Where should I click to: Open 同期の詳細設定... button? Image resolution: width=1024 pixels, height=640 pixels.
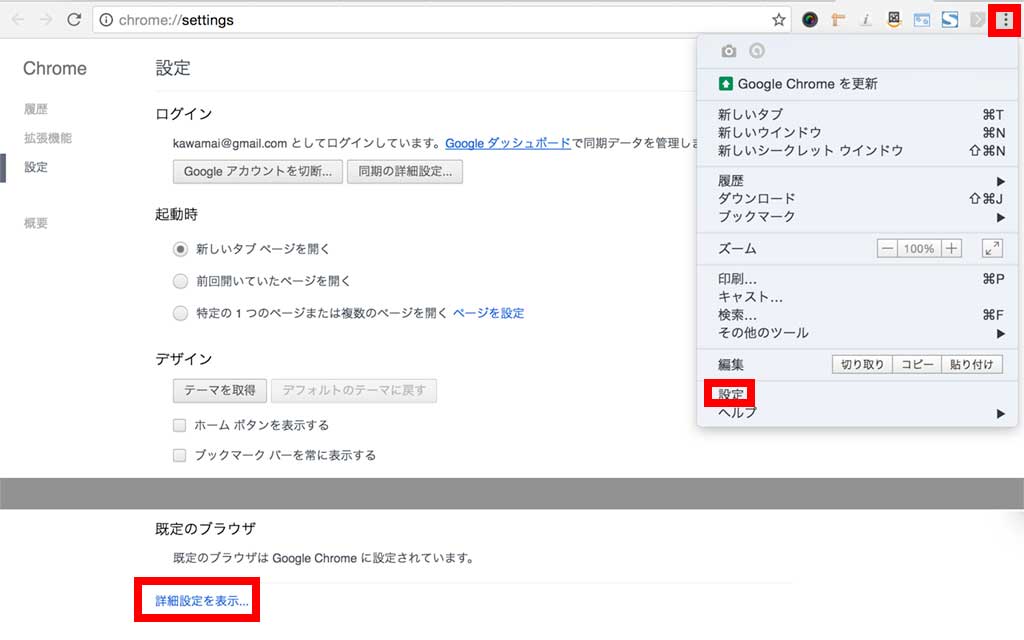(405, 171)
